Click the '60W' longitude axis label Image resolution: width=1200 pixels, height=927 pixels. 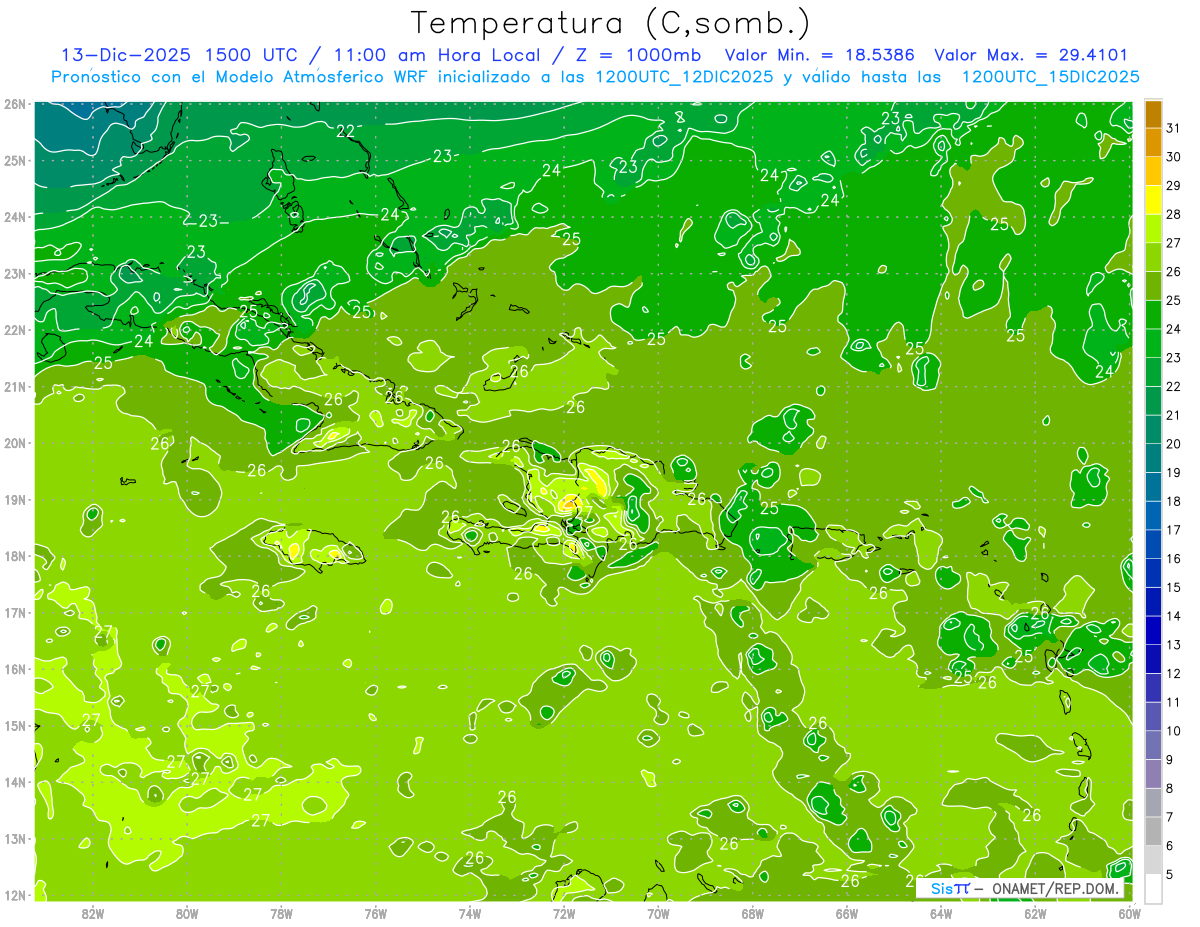pos(1129,913)
